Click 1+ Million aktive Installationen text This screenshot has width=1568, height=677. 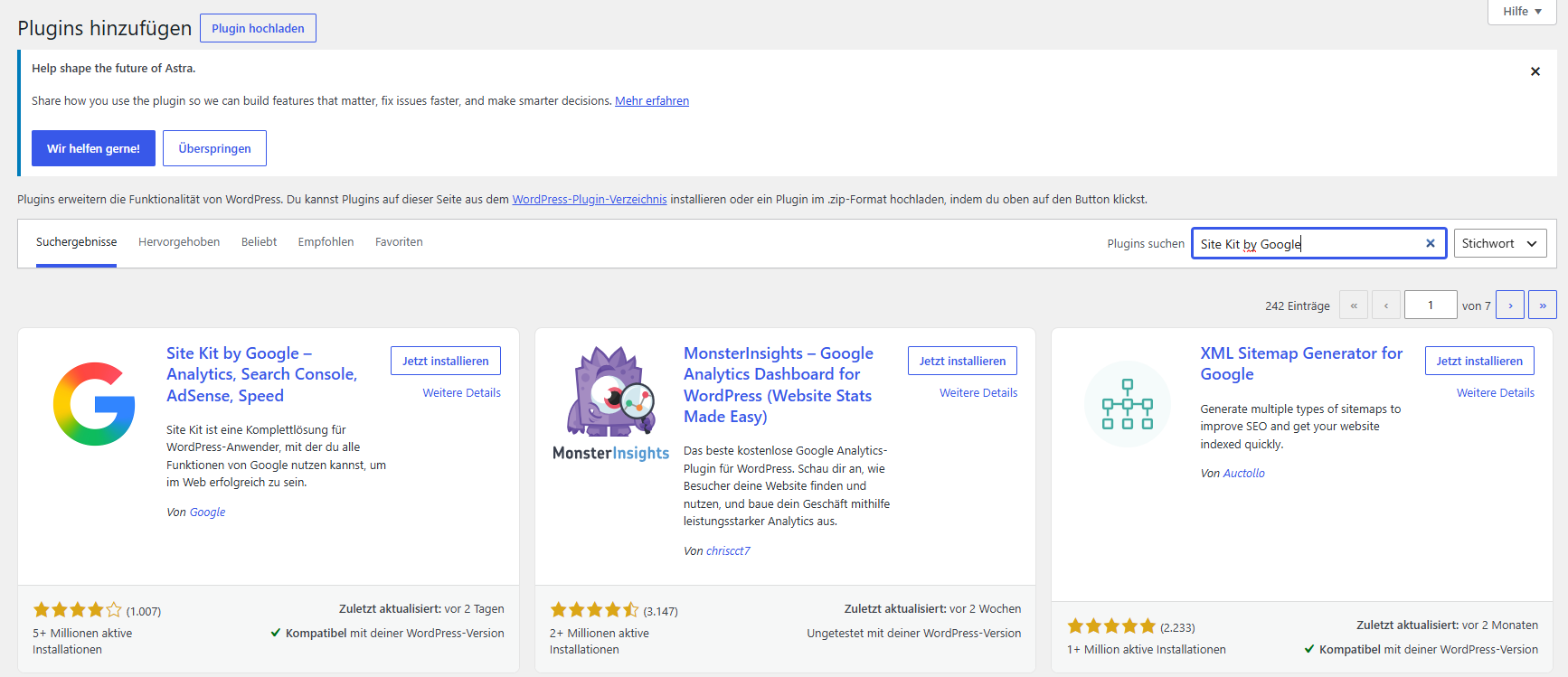point(1147,650)
